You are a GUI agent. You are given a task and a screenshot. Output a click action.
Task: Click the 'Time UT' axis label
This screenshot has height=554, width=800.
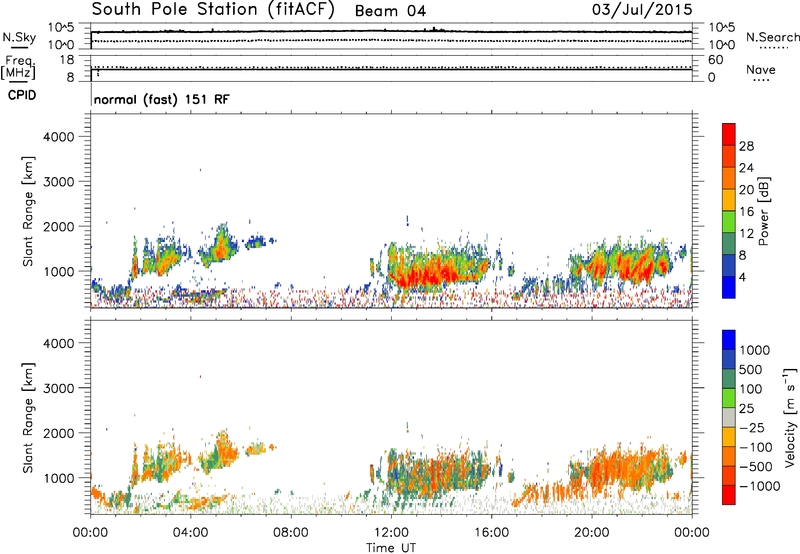pyautogui.click(x=391, y=548)
